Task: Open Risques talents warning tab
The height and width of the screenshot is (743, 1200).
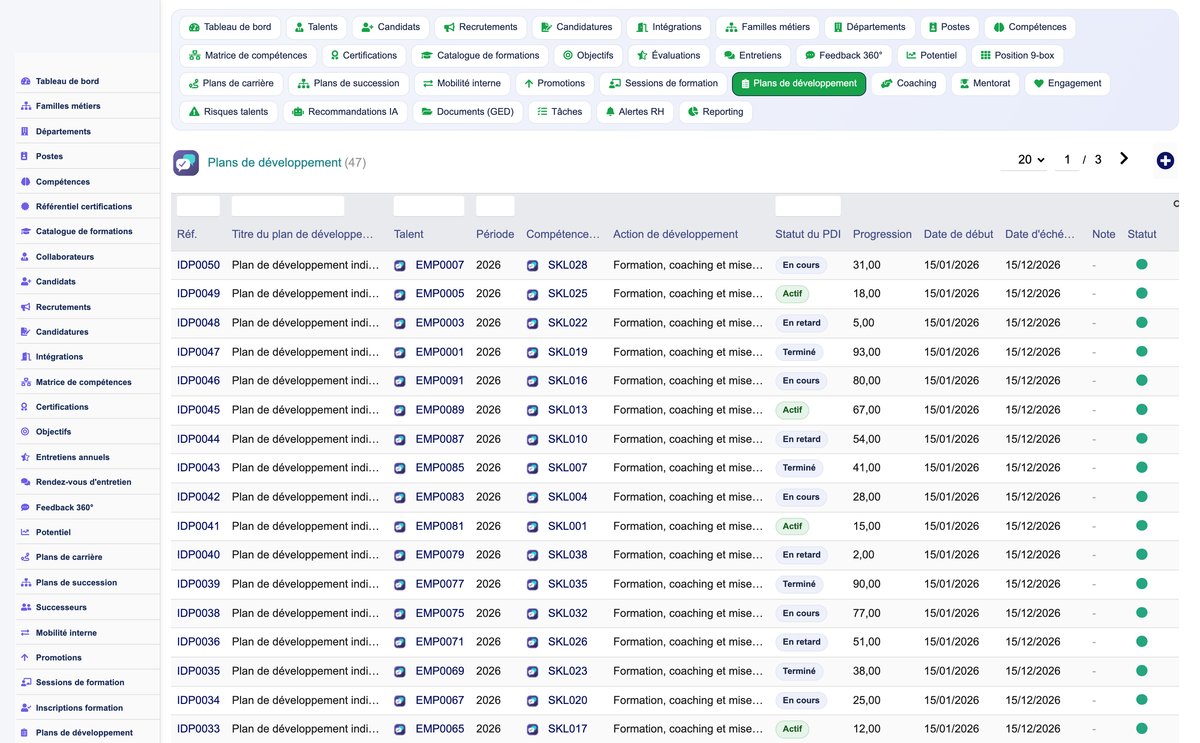Action: click(x=228, y=112)
